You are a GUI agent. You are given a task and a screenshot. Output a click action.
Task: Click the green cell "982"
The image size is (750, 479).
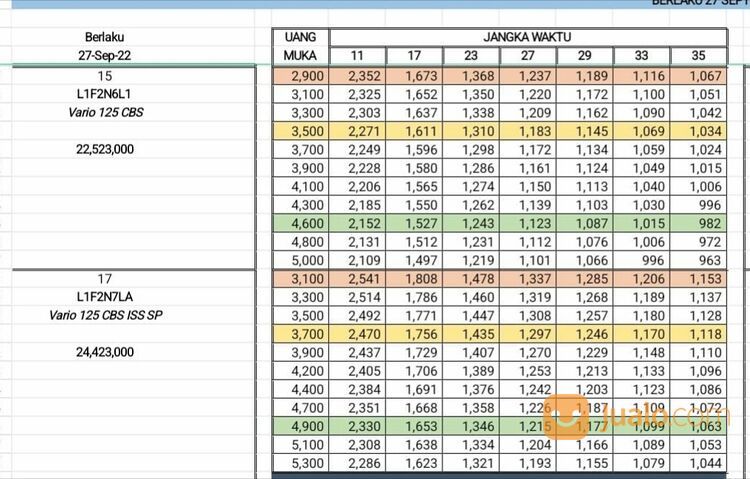pyautogui.click(x=699, y=223)
